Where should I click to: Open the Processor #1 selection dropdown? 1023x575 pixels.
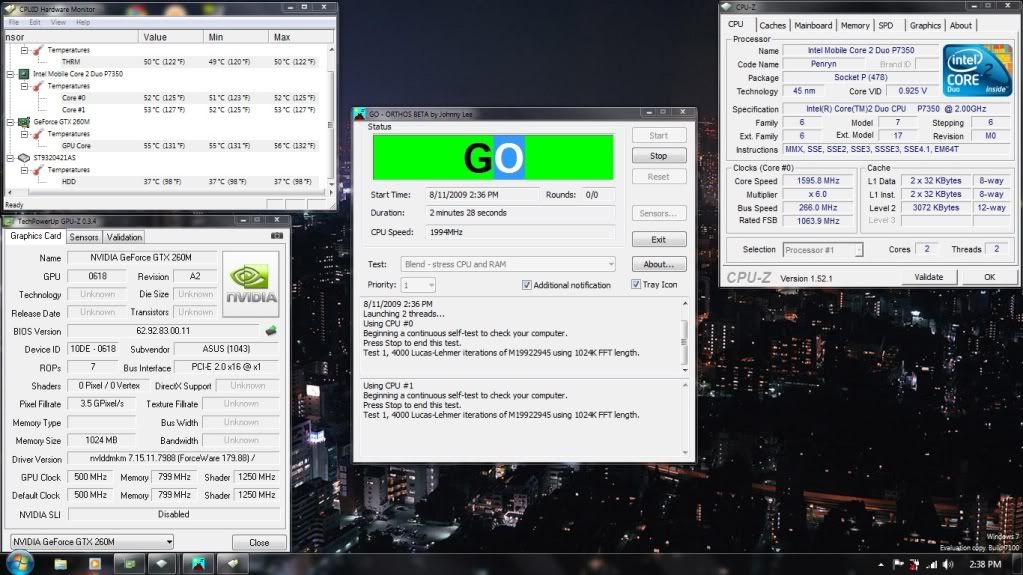(823, 249)
